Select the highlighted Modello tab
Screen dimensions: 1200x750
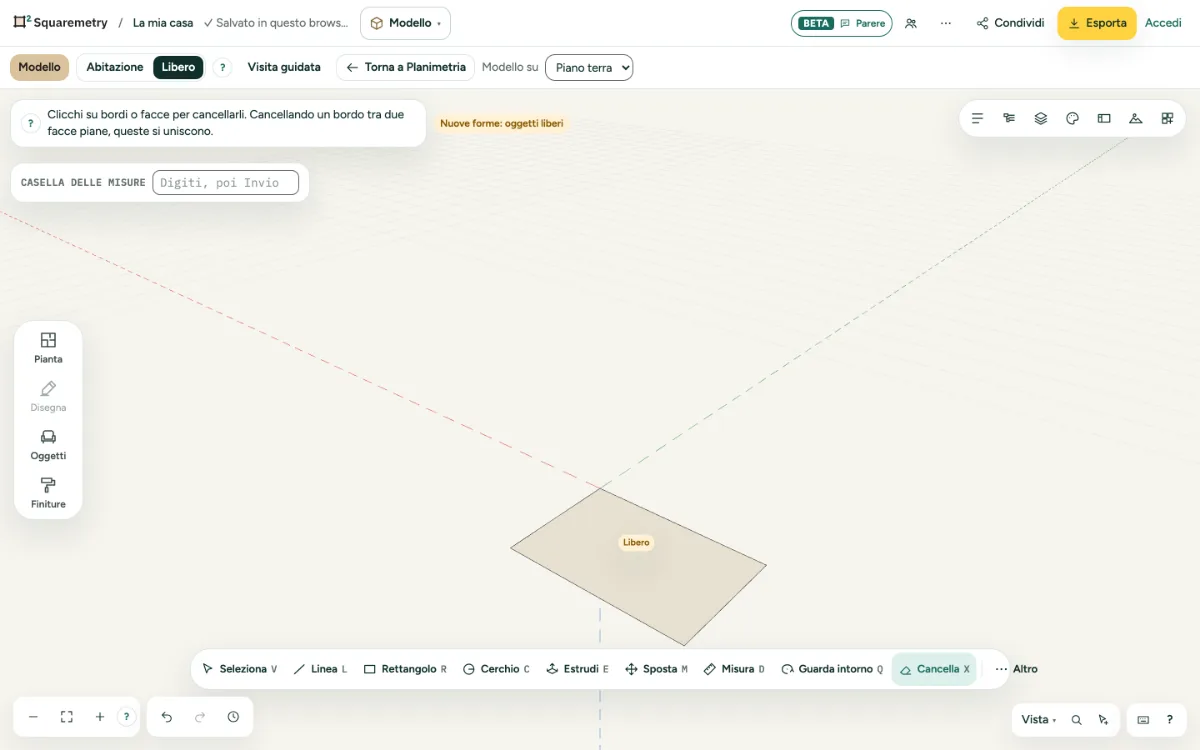coord(40,67)
